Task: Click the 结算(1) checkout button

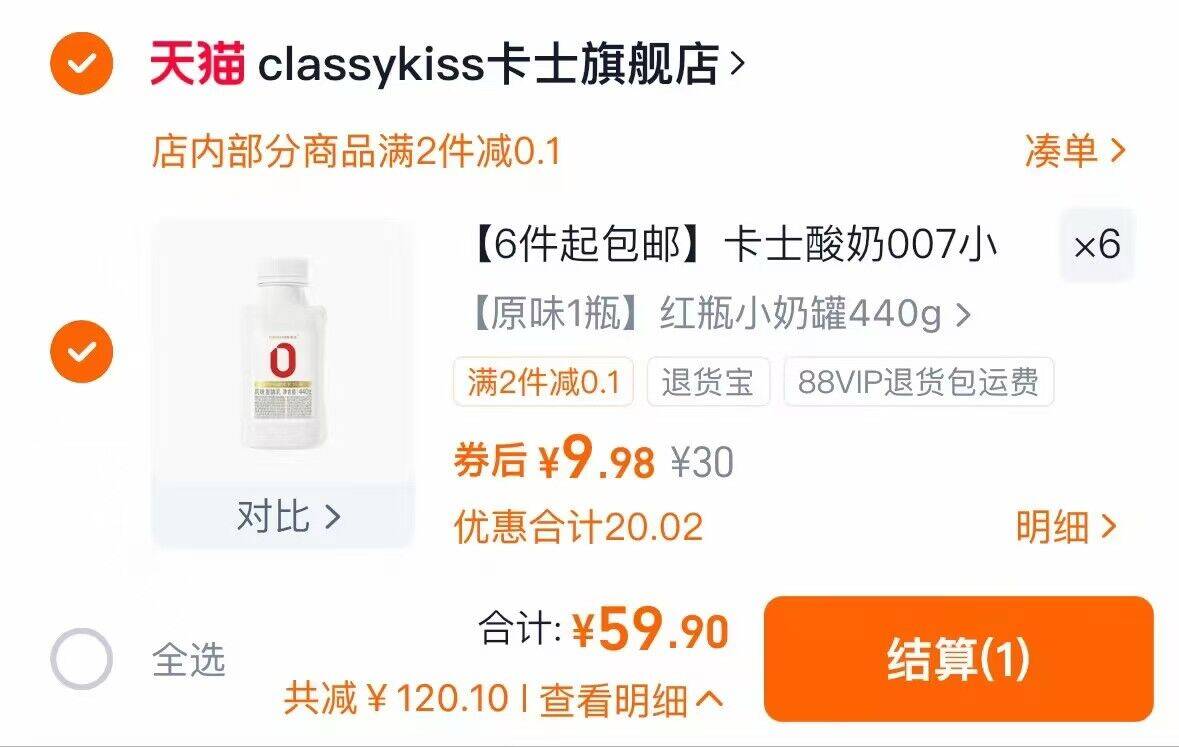Action: [958, 659]
